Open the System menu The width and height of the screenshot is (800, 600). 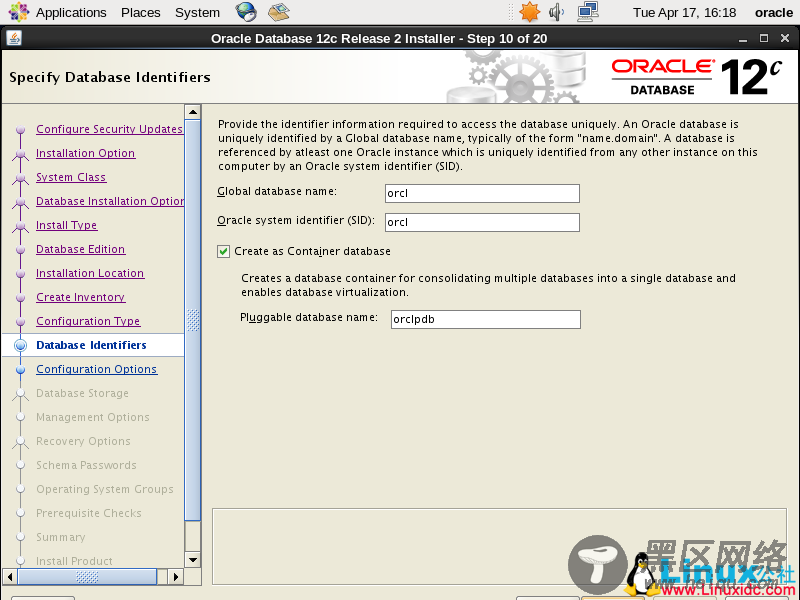pos(197,12)
